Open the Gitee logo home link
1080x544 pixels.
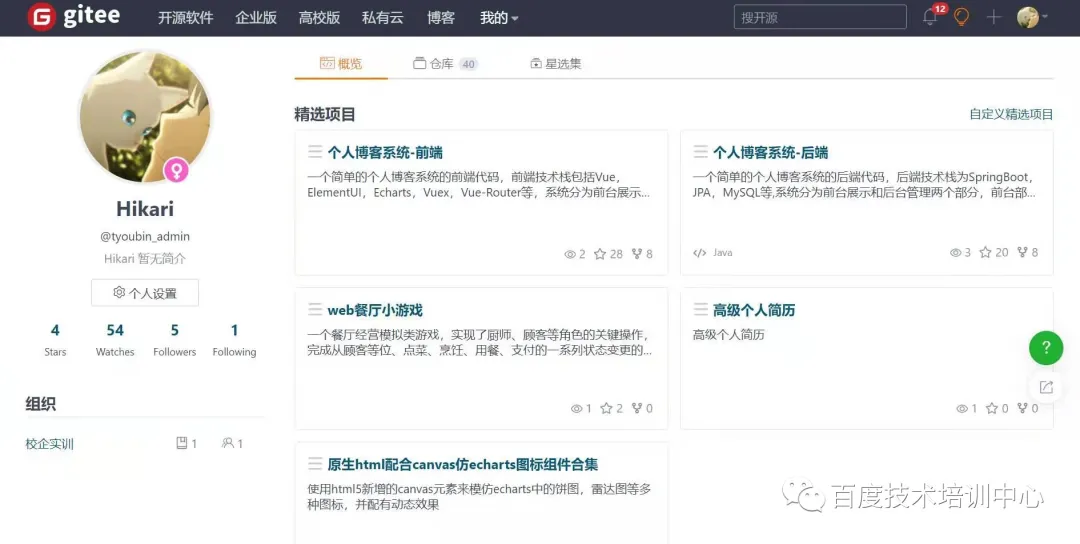click(x=74, y=17)
